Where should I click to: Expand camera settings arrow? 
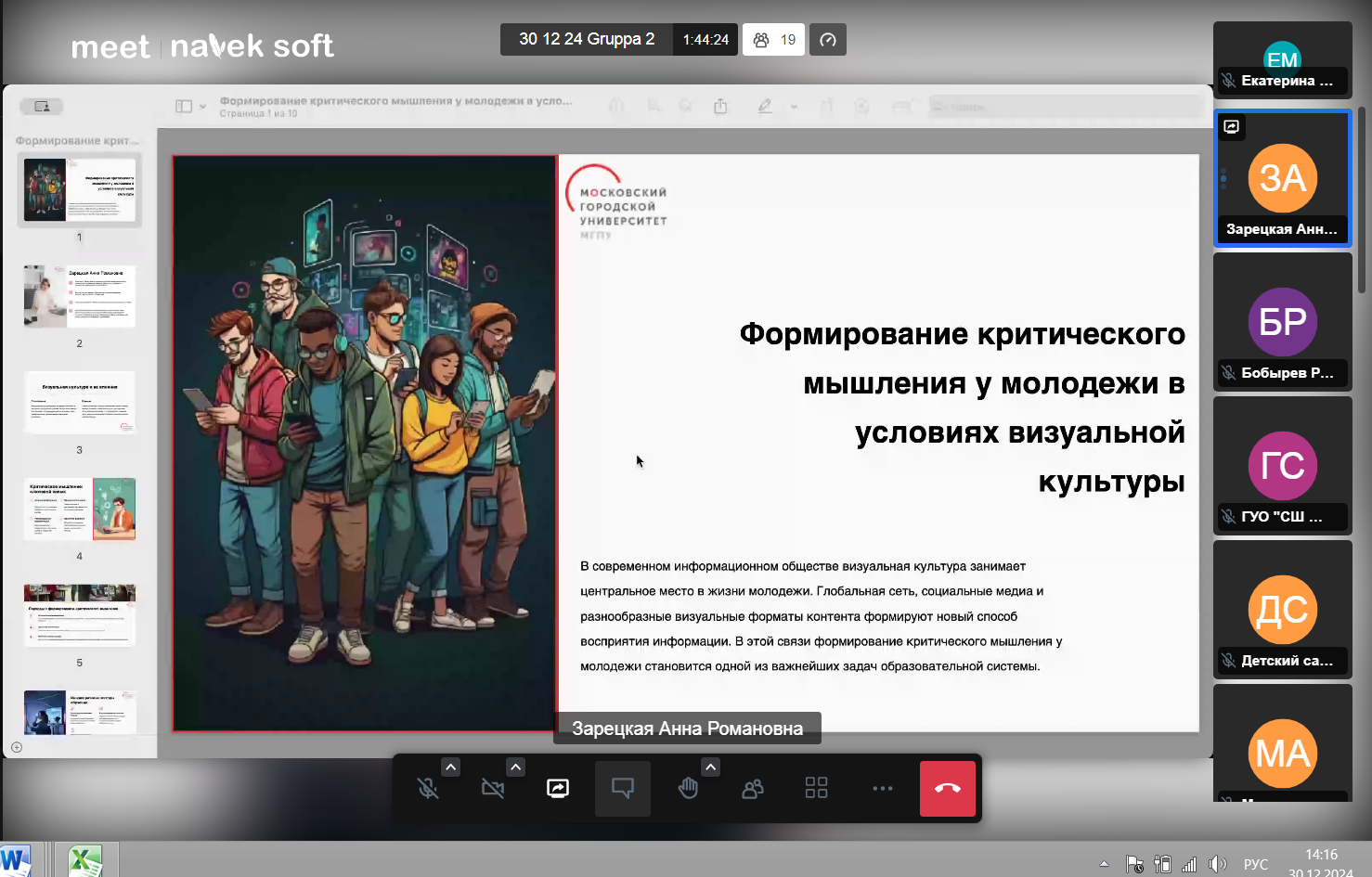515,767
